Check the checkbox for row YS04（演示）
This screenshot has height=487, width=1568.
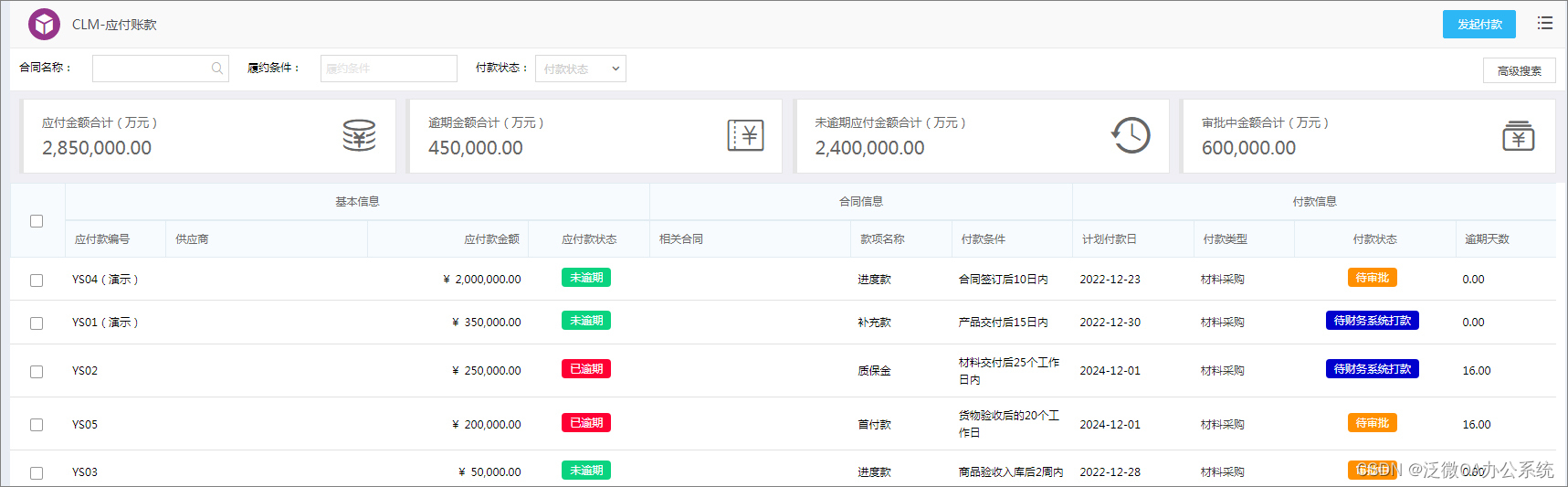(x=37, y=281)
